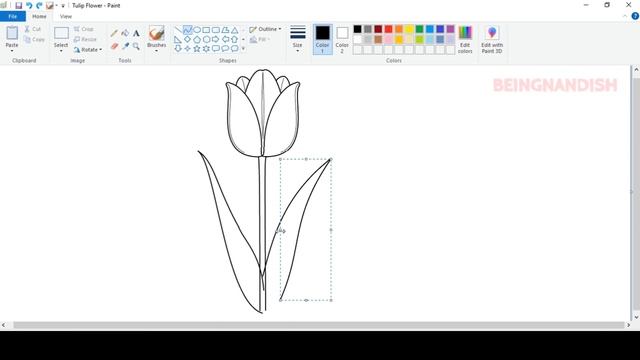This screenshot has height=360, width=640.
Task: Select the Color picker eyedropper tool
Action: (125, 46)
